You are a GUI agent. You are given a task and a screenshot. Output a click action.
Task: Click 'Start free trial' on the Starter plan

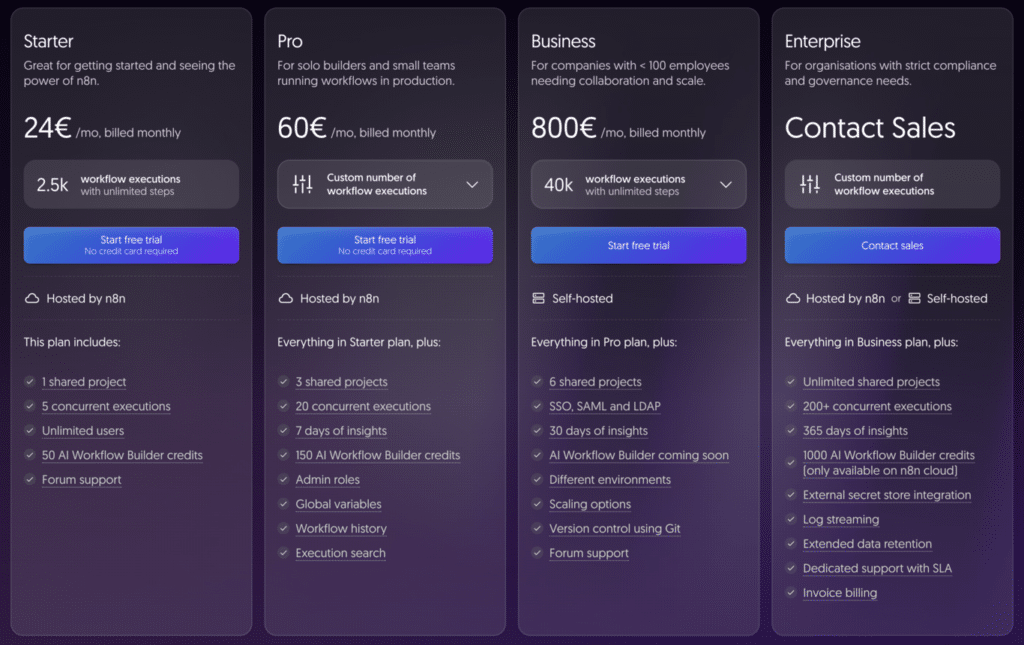[x=131, y=245]
